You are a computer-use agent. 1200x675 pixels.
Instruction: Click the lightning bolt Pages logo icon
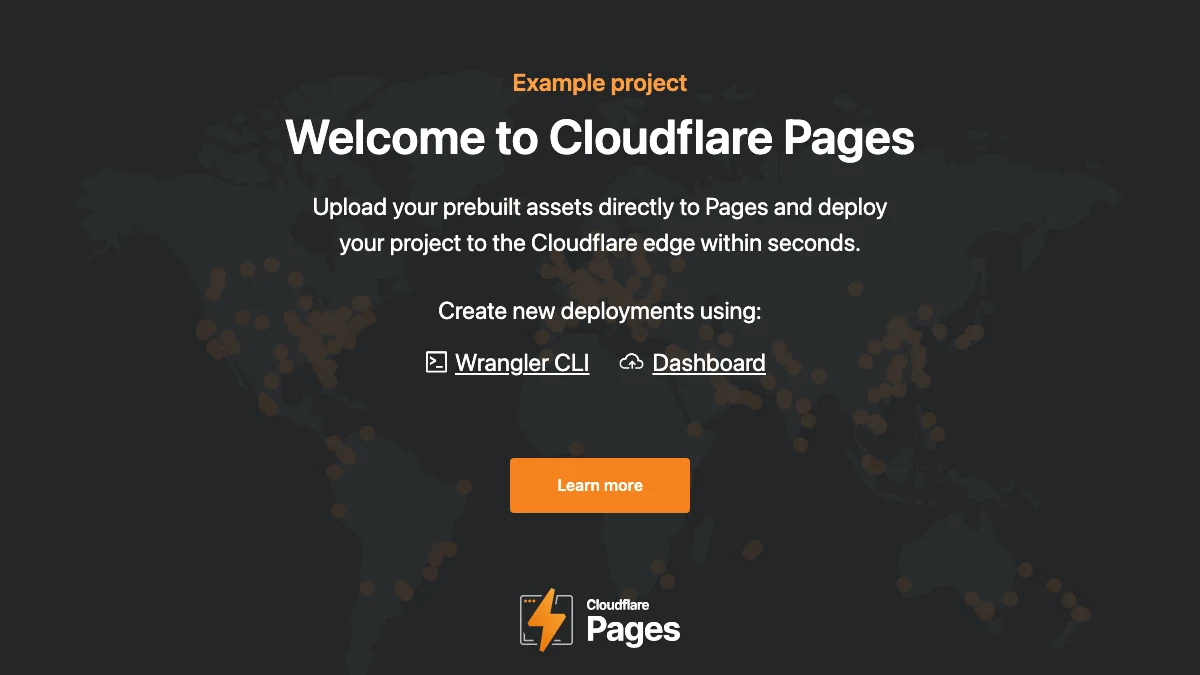coord(546,619)
